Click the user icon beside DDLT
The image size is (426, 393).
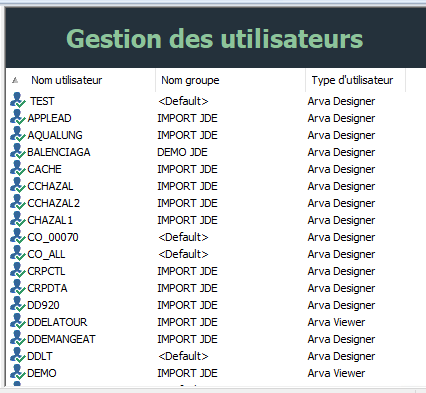pos(18,355)
